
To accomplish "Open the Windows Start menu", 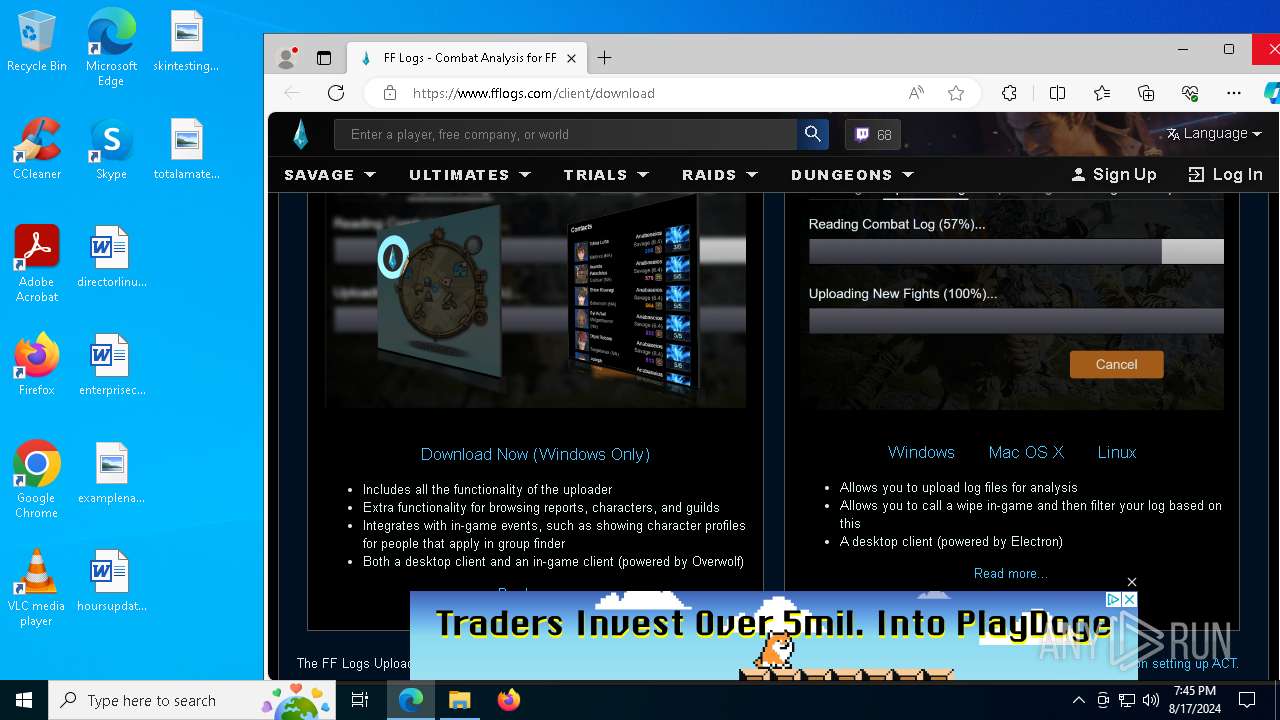I will [x=24, y=700].
